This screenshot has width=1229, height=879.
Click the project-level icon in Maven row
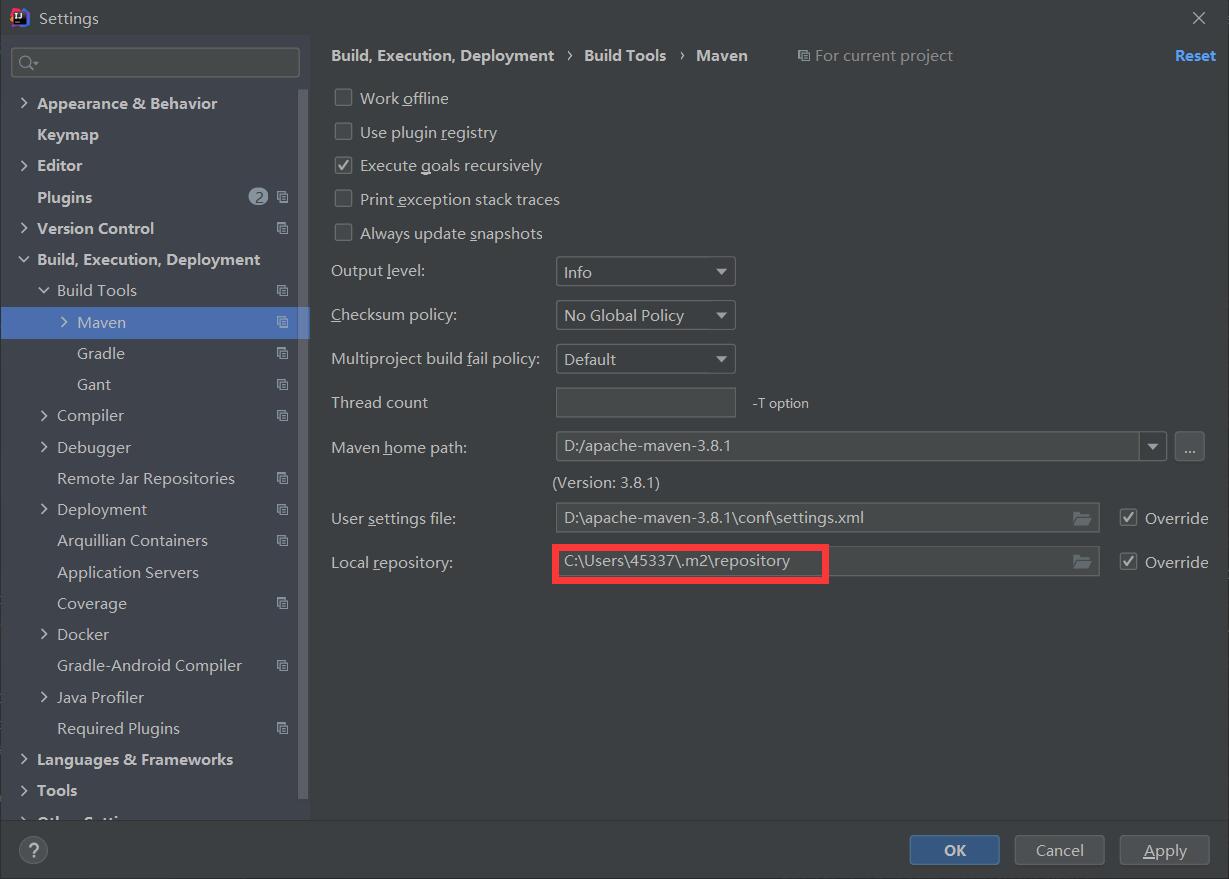pos(282,322)
